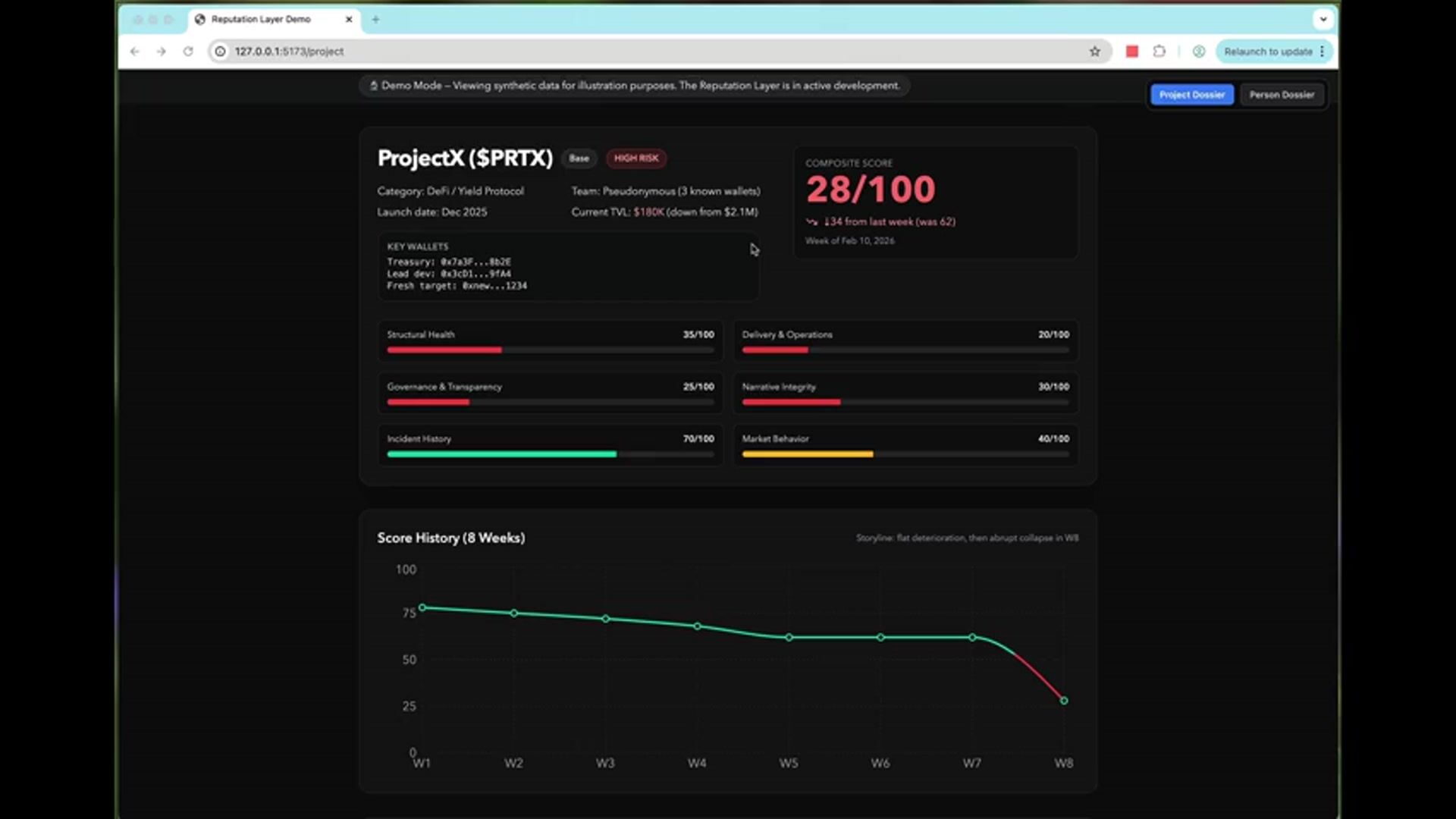Click the HIGH RISK badge

pos(636,158)
